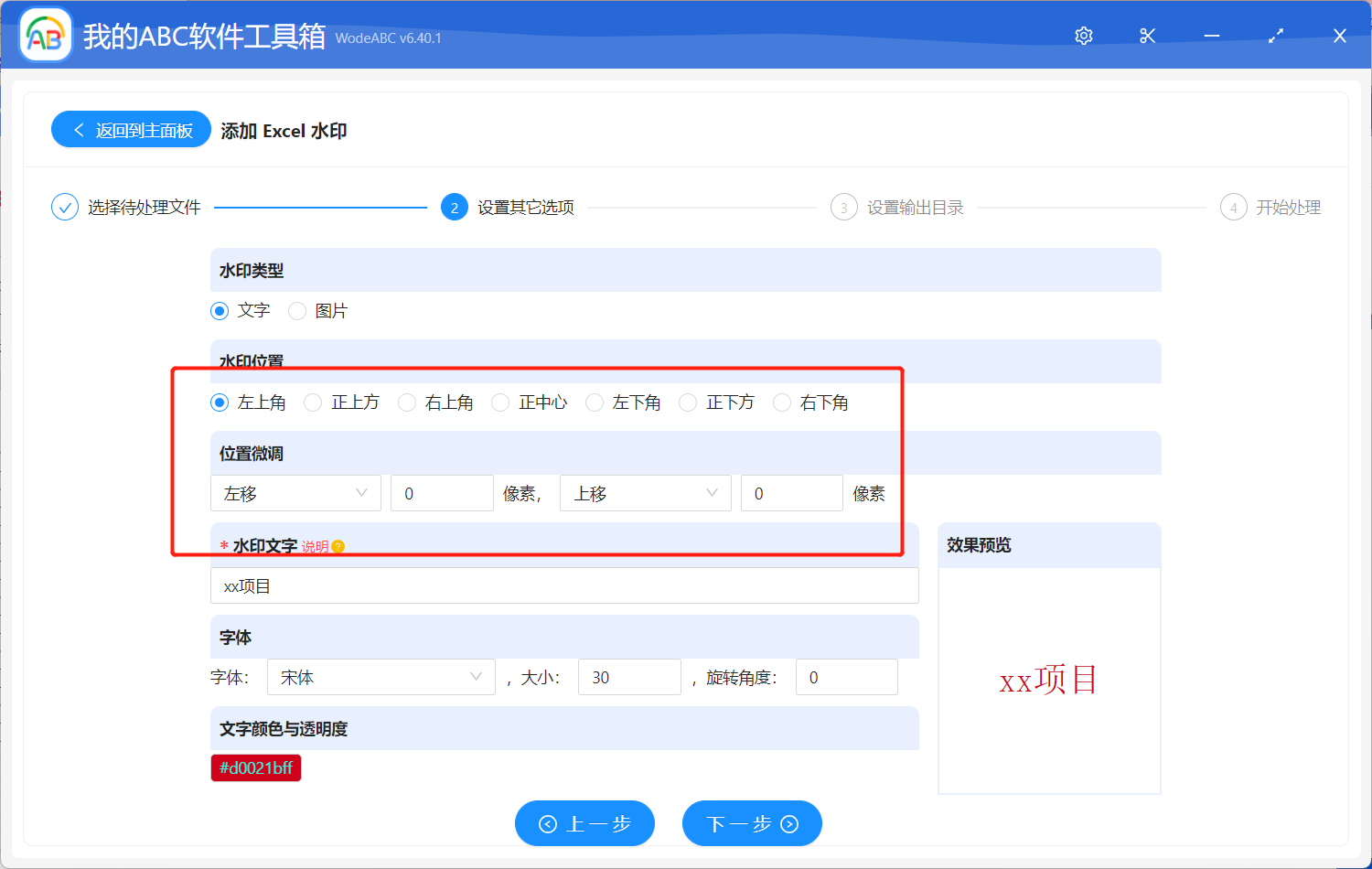Screen dimensions: 1372x869
Task: Click the #d0021bff color swatch
Action: [x=256, y=767]
